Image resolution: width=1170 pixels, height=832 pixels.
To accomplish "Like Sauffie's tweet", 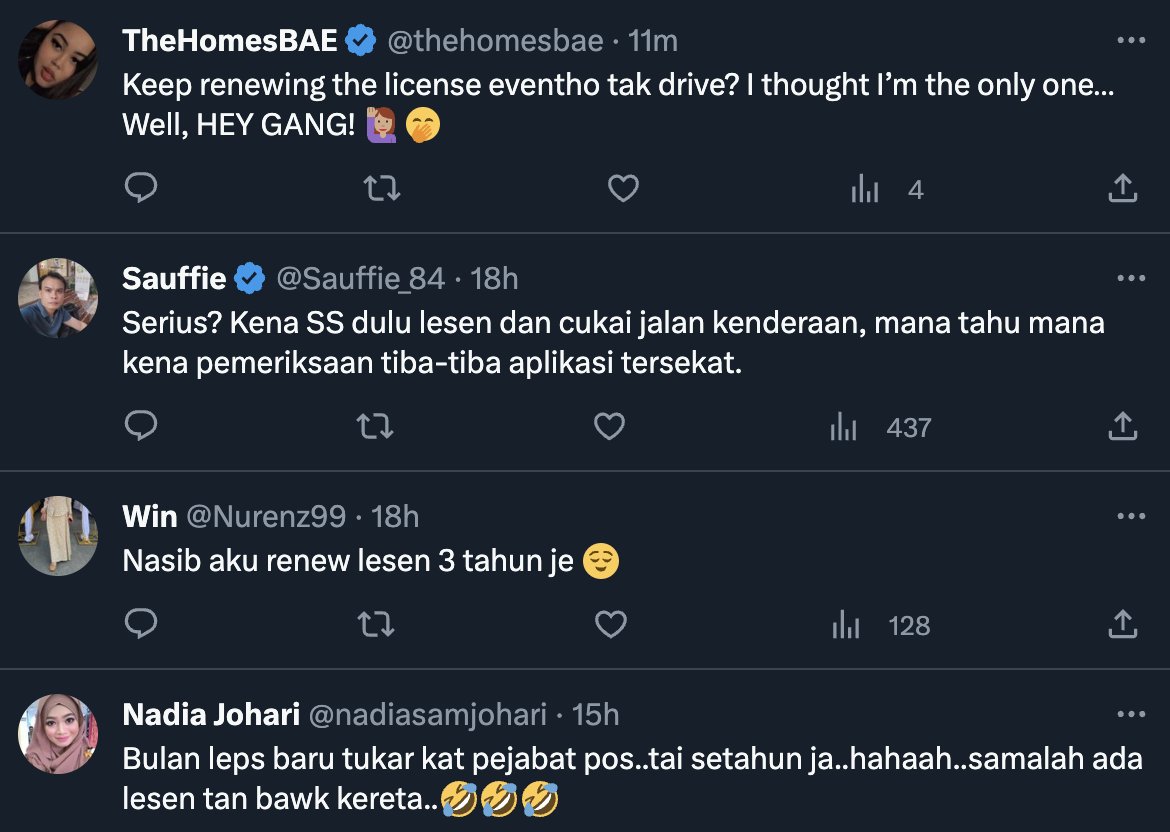I will pos(609,427).
